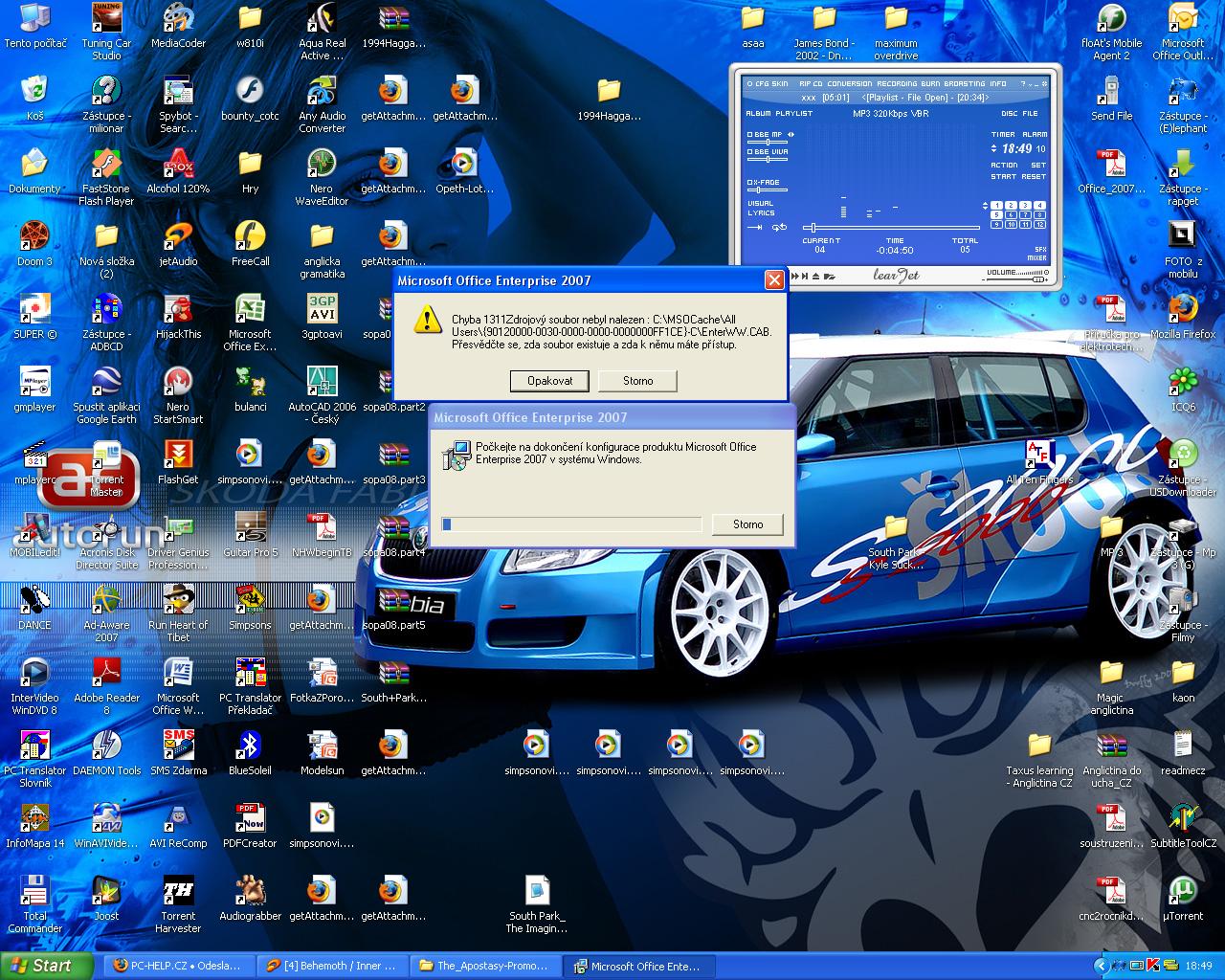The width and height of the screenshot is (1225, 980).
Task: Launch the Mozilla Firefox desktop shortcut
Action: [x=1183, y=309]
